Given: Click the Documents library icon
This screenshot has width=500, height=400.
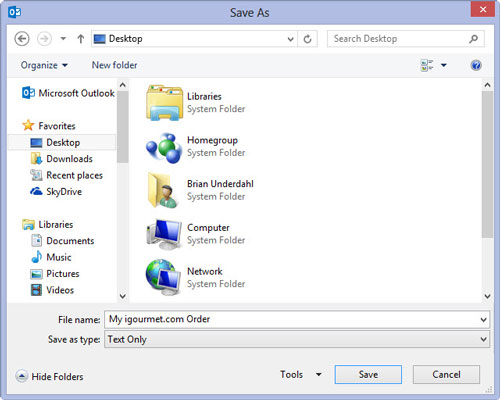Looking at the screenshot, I should pyautogui.click(x=37, y=241).
